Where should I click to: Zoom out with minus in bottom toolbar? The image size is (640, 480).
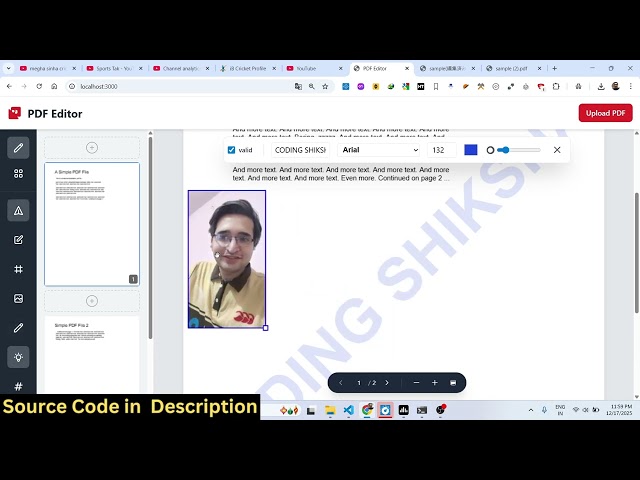[x=416, y=383]
